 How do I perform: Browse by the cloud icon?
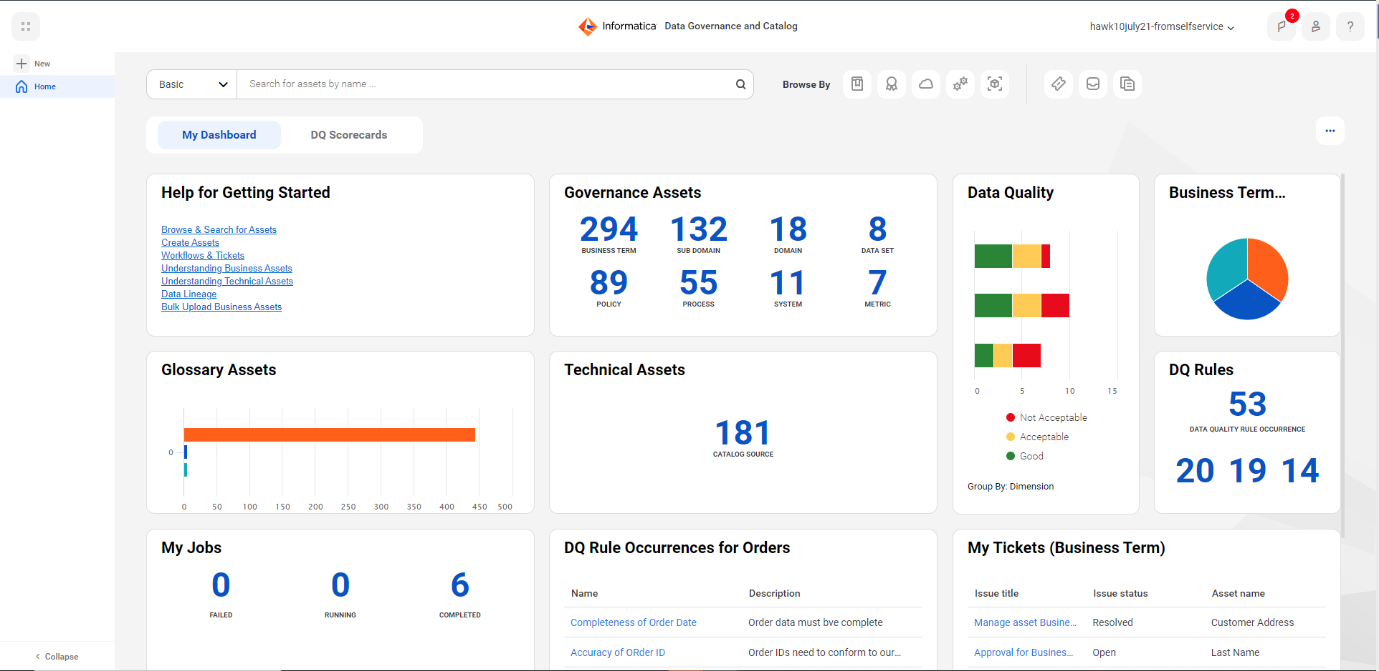click(926, 84)
